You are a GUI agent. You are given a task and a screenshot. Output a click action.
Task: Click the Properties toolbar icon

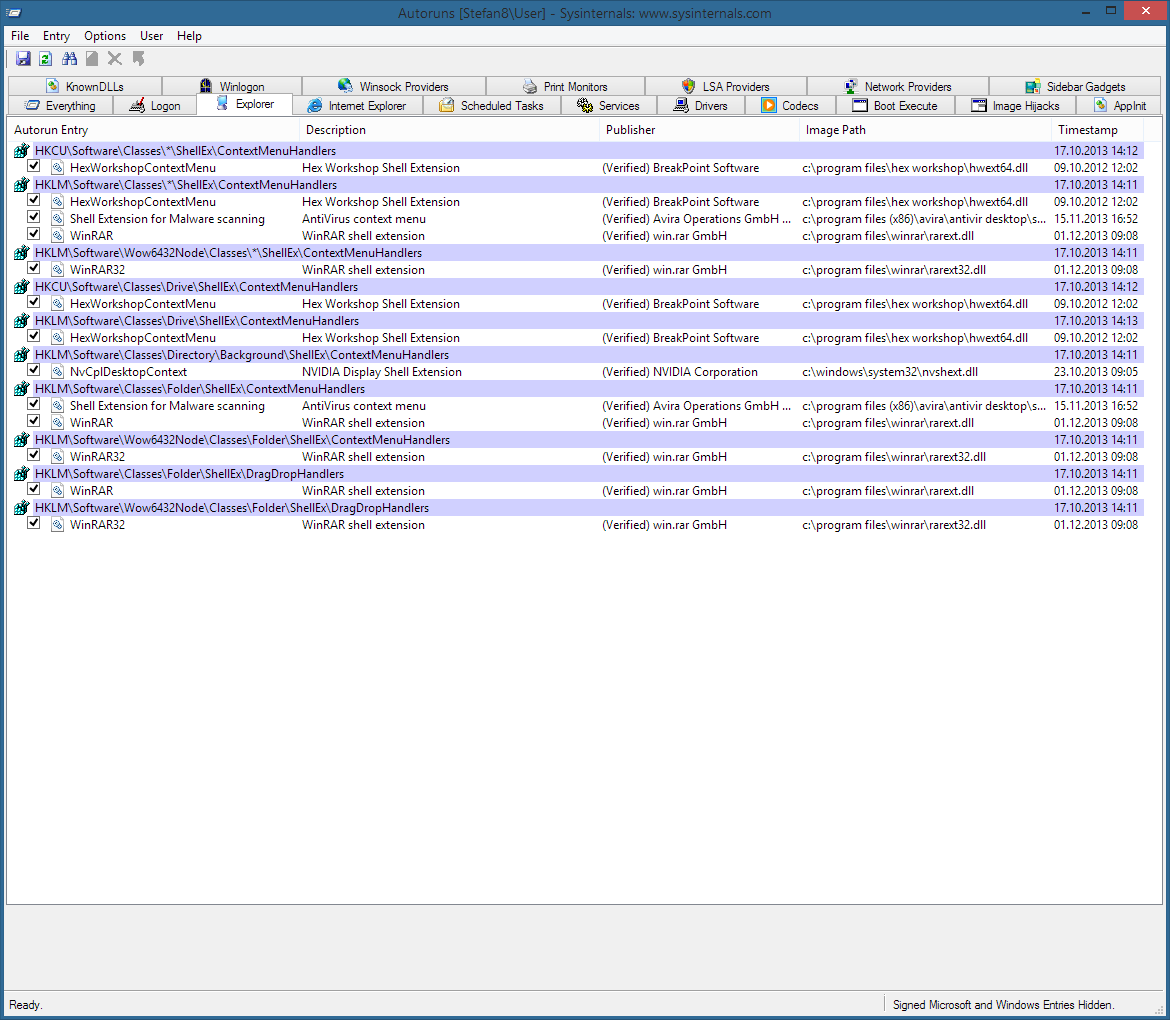click(92, 59)
